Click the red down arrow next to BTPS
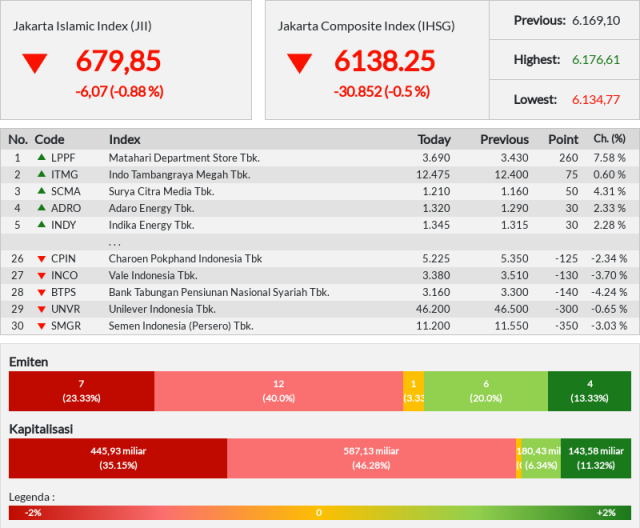 (x=41, y=293)
